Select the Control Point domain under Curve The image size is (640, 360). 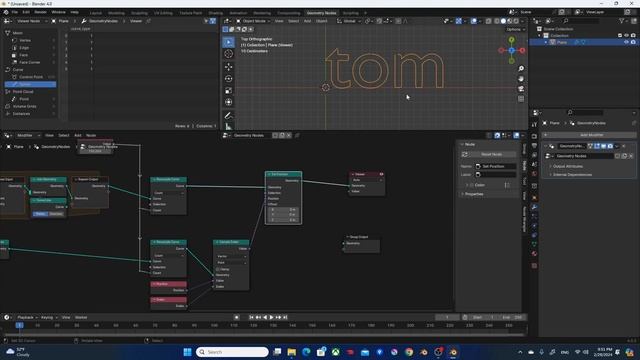coord(31,77)
